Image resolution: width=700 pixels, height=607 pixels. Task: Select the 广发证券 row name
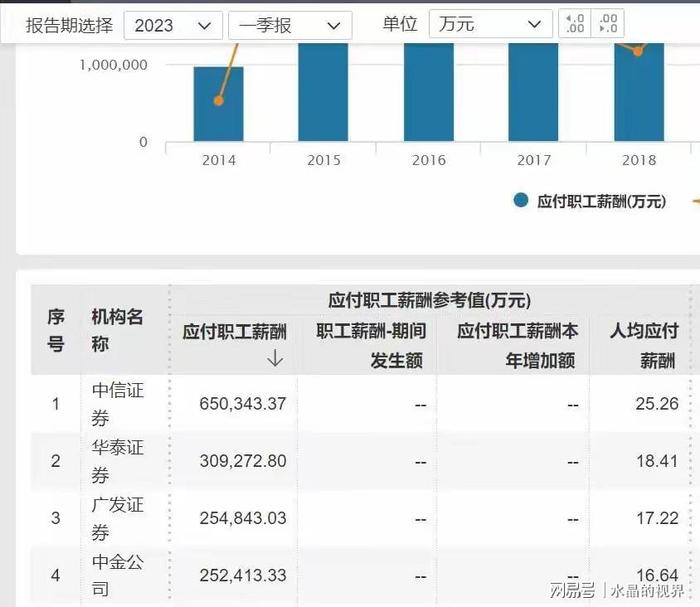point(117,518)
